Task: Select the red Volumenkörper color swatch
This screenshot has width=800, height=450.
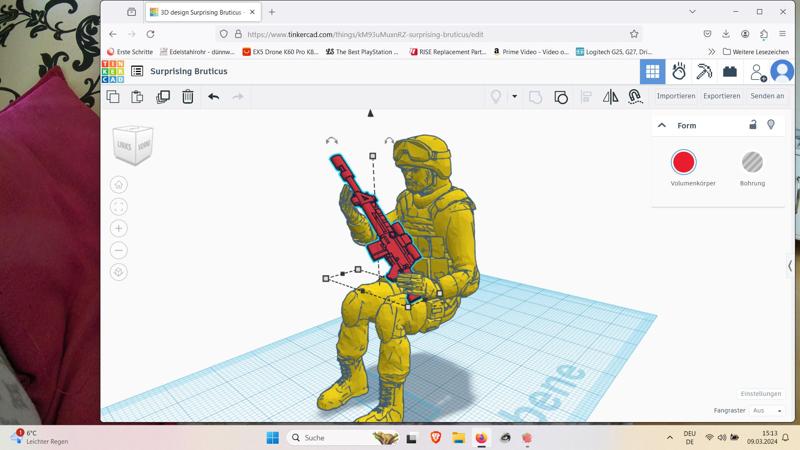Action: (x=684, y=162)
